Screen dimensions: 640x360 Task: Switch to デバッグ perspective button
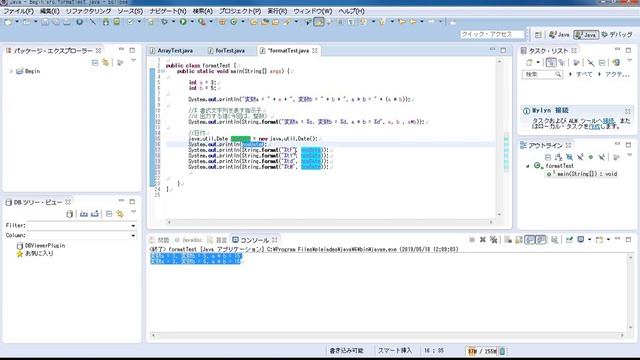pyautogui.click(x=617, y=35)
